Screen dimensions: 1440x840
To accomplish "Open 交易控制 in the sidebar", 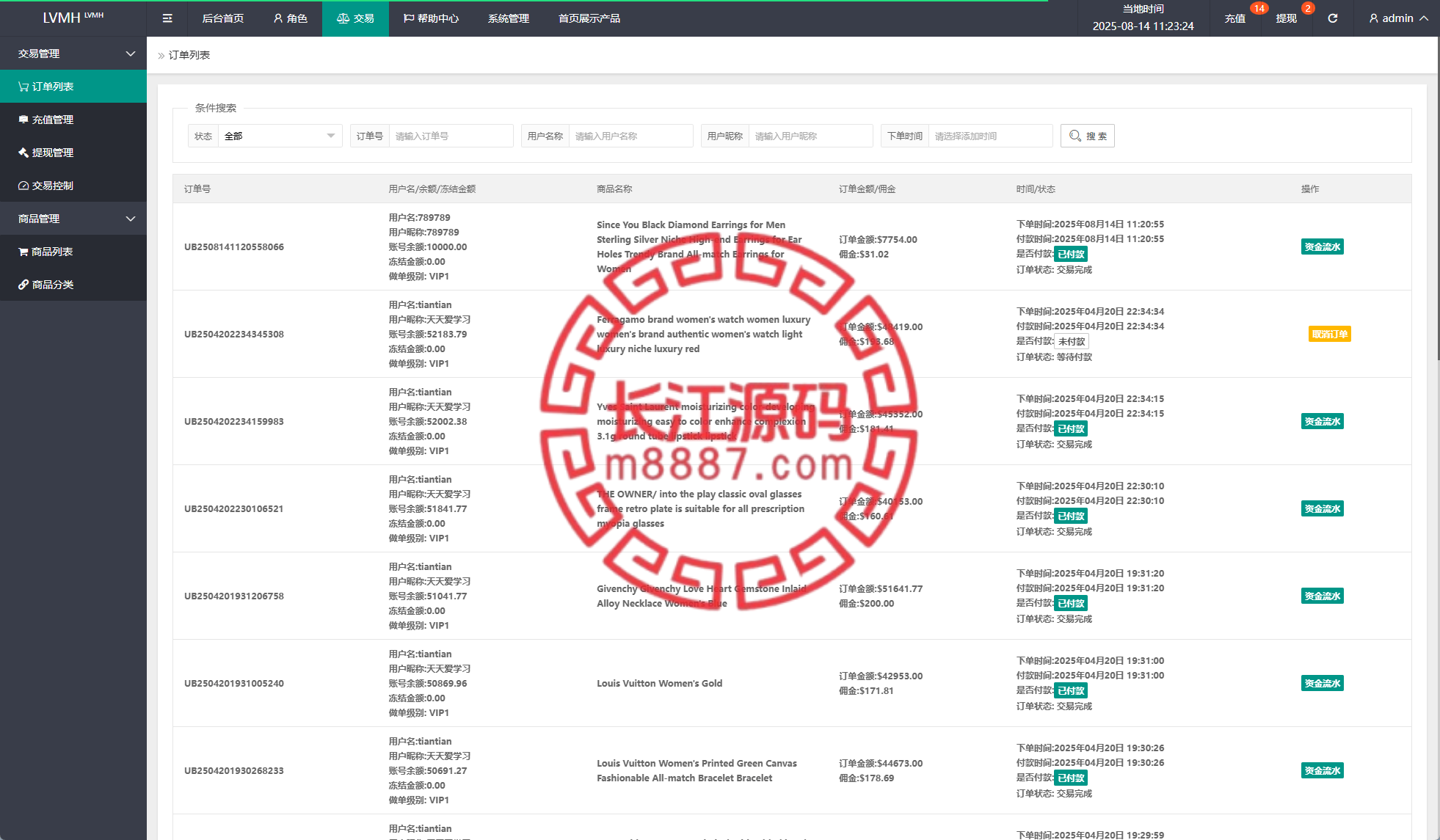I will (73, 186).
